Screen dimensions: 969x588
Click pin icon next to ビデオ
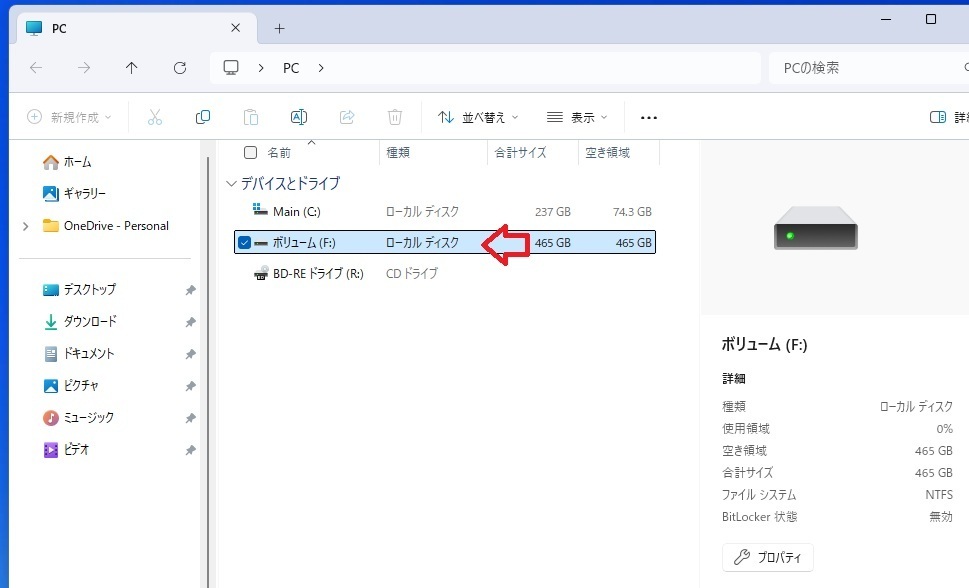(x=190, y=451)
